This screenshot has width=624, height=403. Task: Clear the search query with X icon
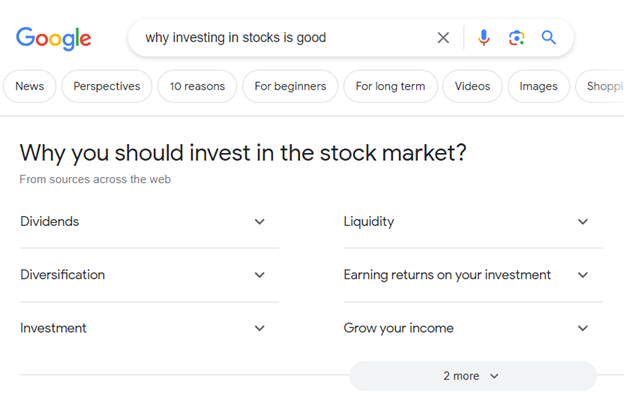(443, 38)
